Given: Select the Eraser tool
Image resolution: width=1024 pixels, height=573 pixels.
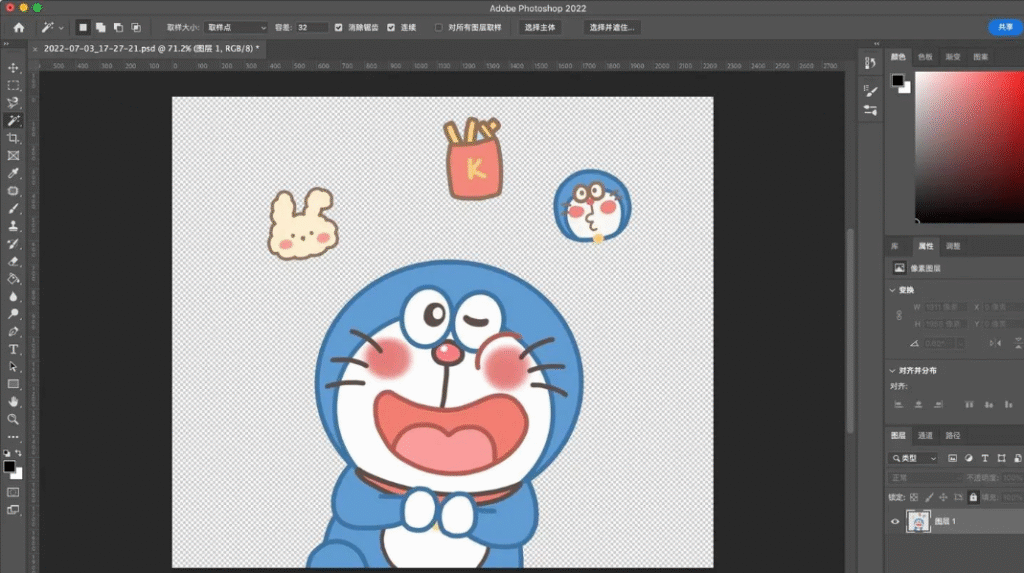Looking at the screenshot, I should [x=13, y=261].
